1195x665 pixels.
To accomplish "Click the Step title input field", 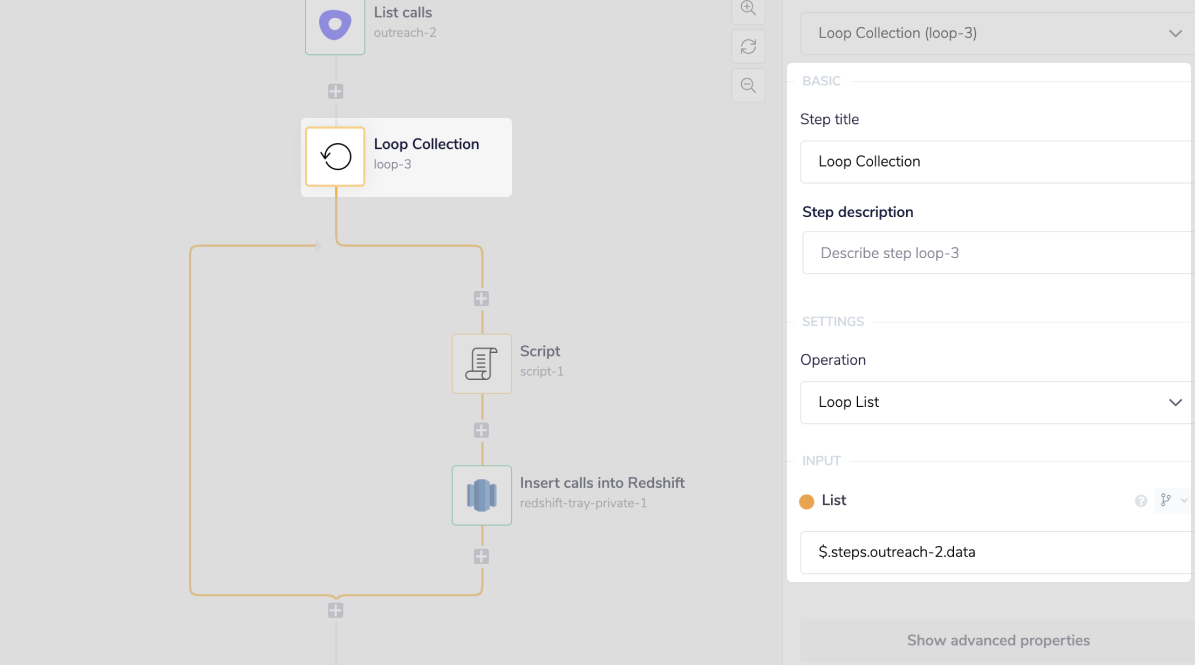I will [x=997, y=162].
